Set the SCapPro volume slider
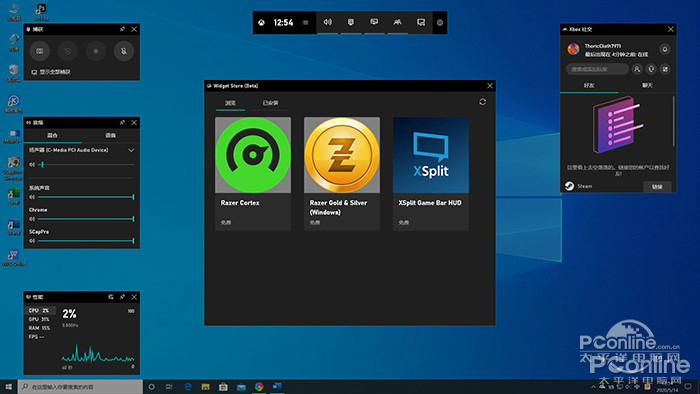Image resolution: width=700 pixels, height=394 pixels. click(87, 241)
